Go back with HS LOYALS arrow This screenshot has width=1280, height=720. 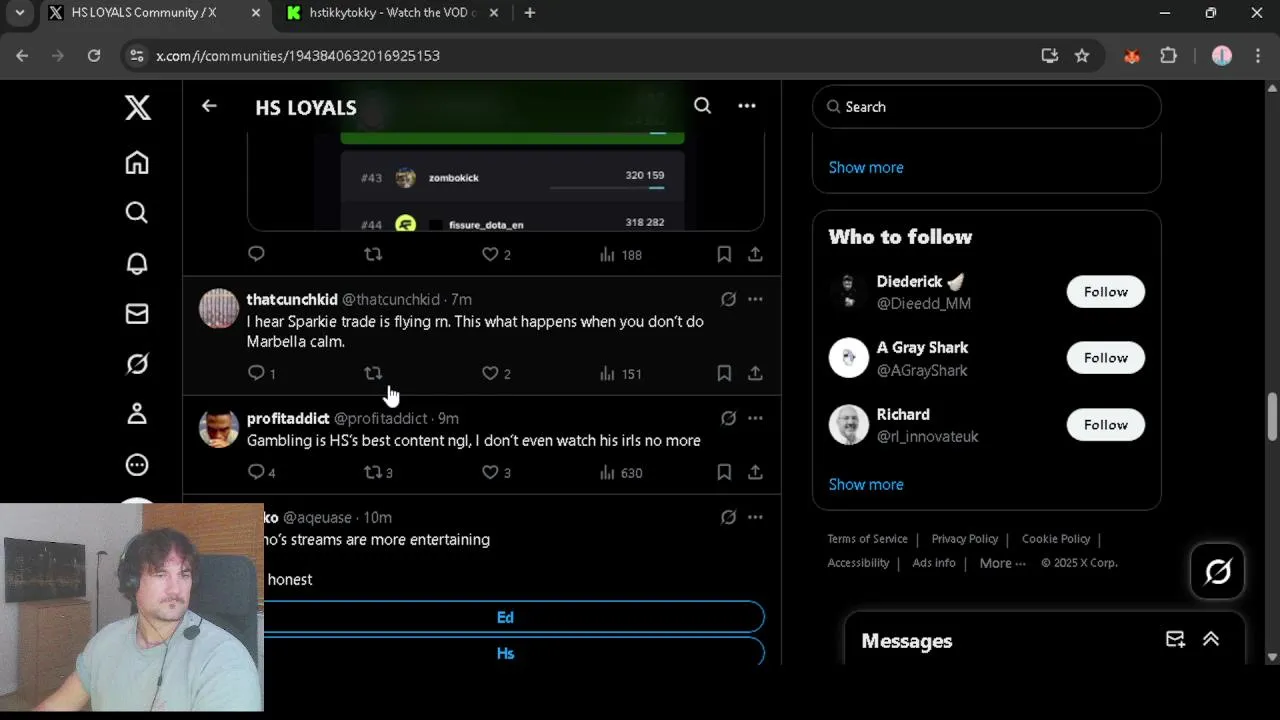pyautogui.click(x=209, y=106)
